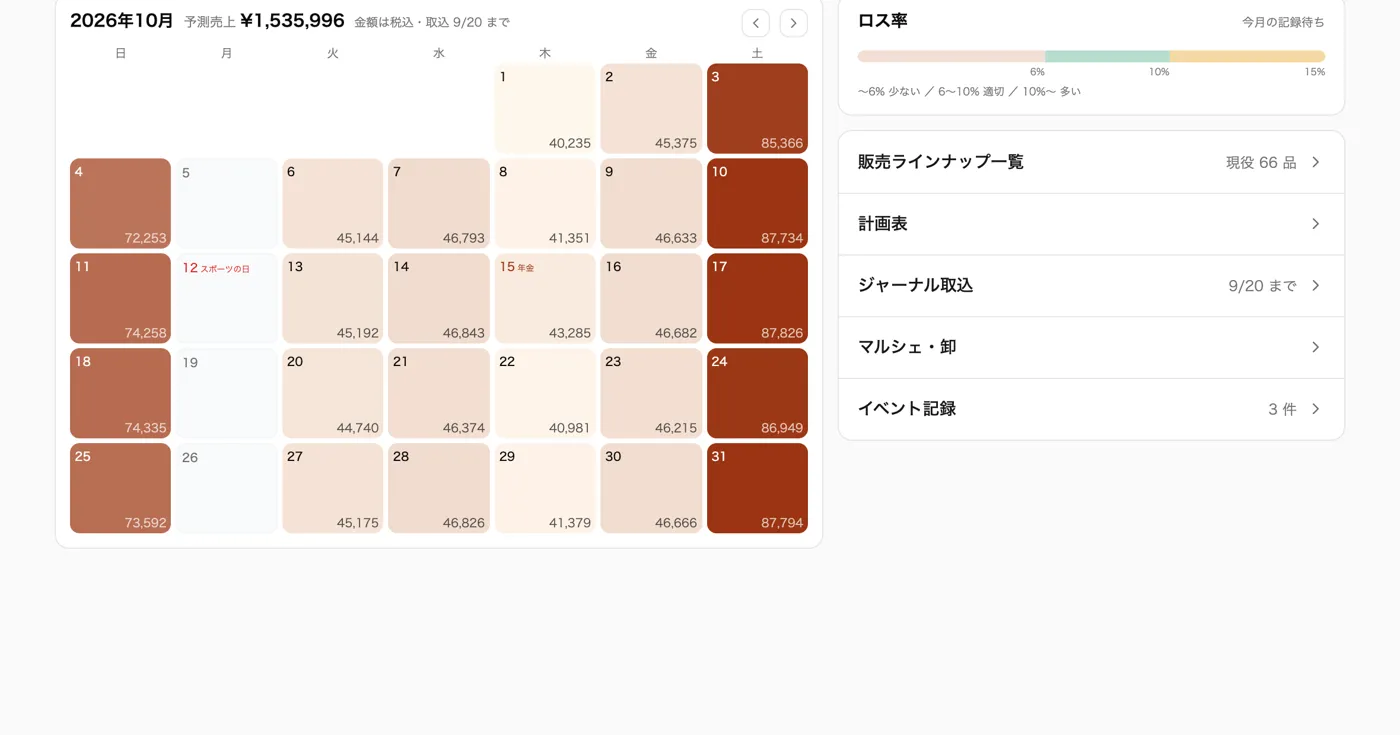Select October 25 cell showing 73,592
The width and height of the screenshot is (1400, 735).
[120, 489]
